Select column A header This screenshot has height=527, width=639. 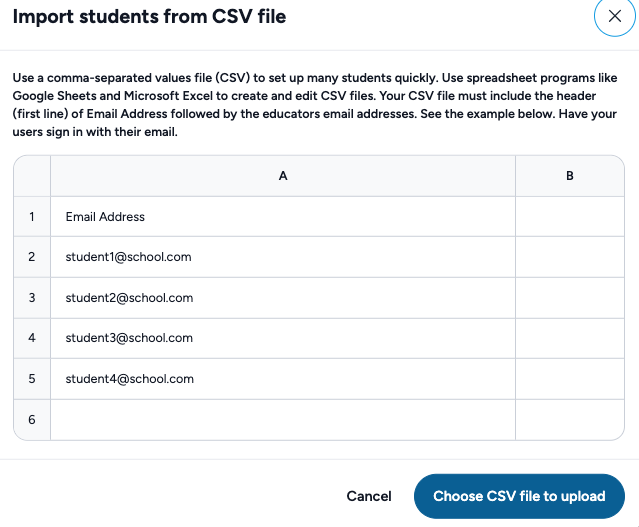[283, 176]
